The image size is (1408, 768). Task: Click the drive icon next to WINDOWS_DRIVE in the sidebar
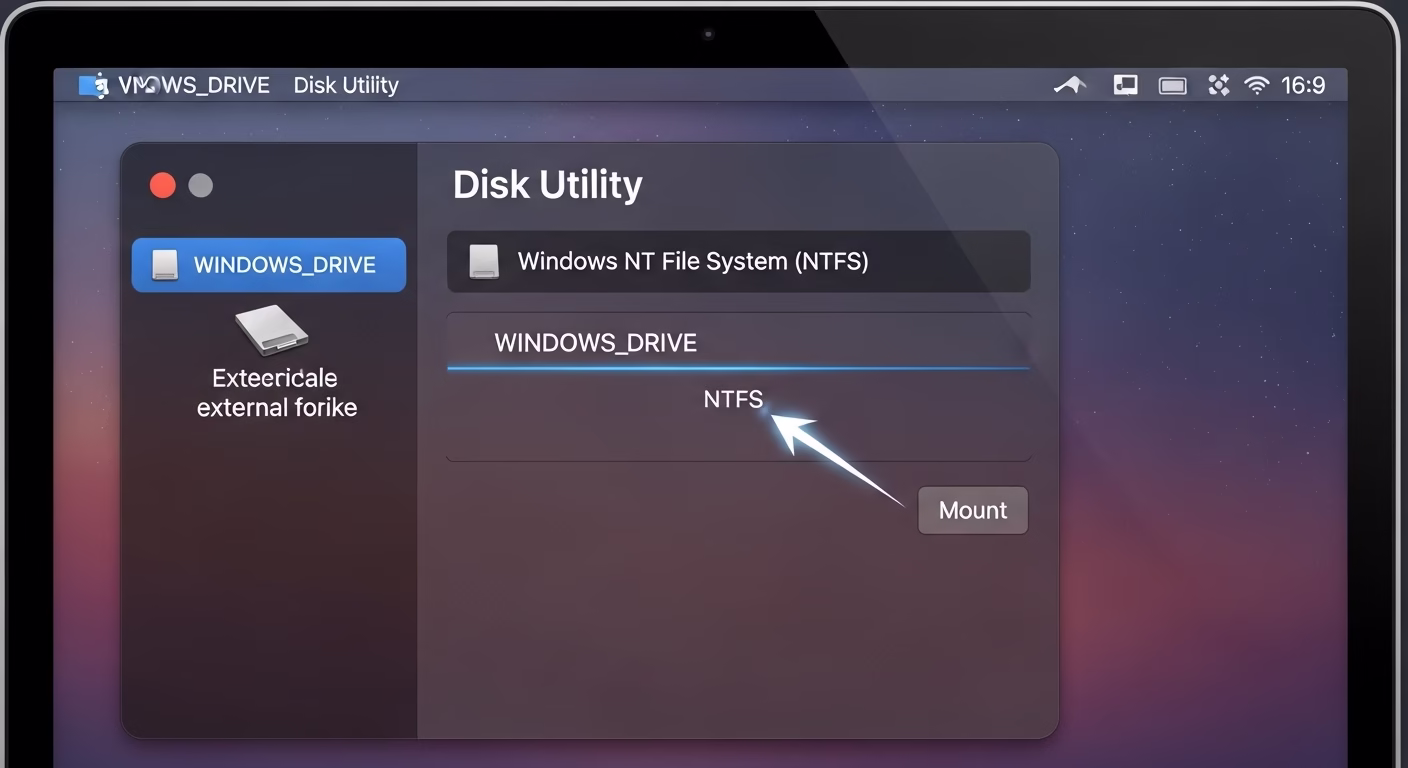[x=164, y=265]
